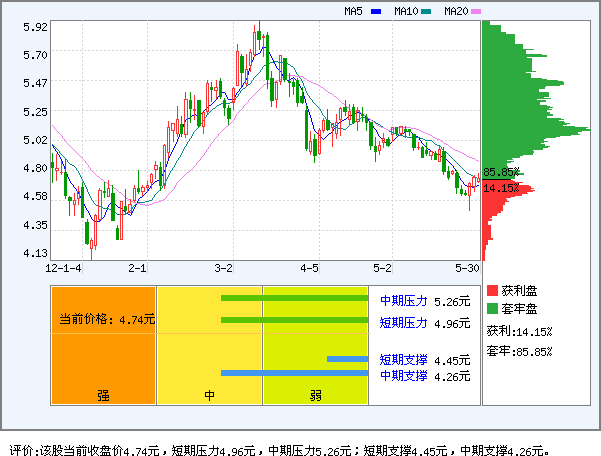Select the orange 当前价格 4.74元 box
This screenshot has height=456, width=601.
[104, 320]
